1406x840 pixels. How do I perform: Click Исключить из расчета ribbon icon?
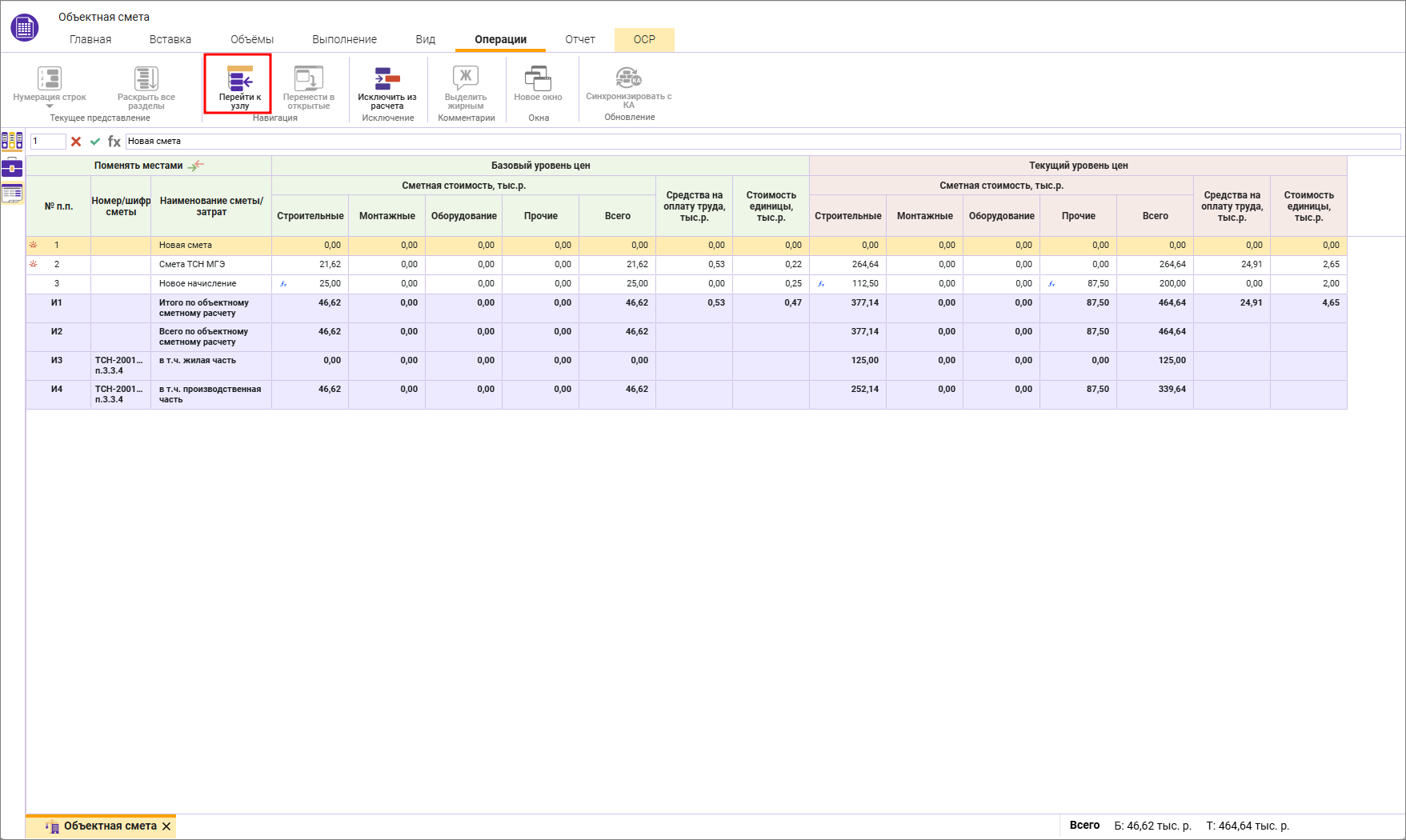[387, 78]
